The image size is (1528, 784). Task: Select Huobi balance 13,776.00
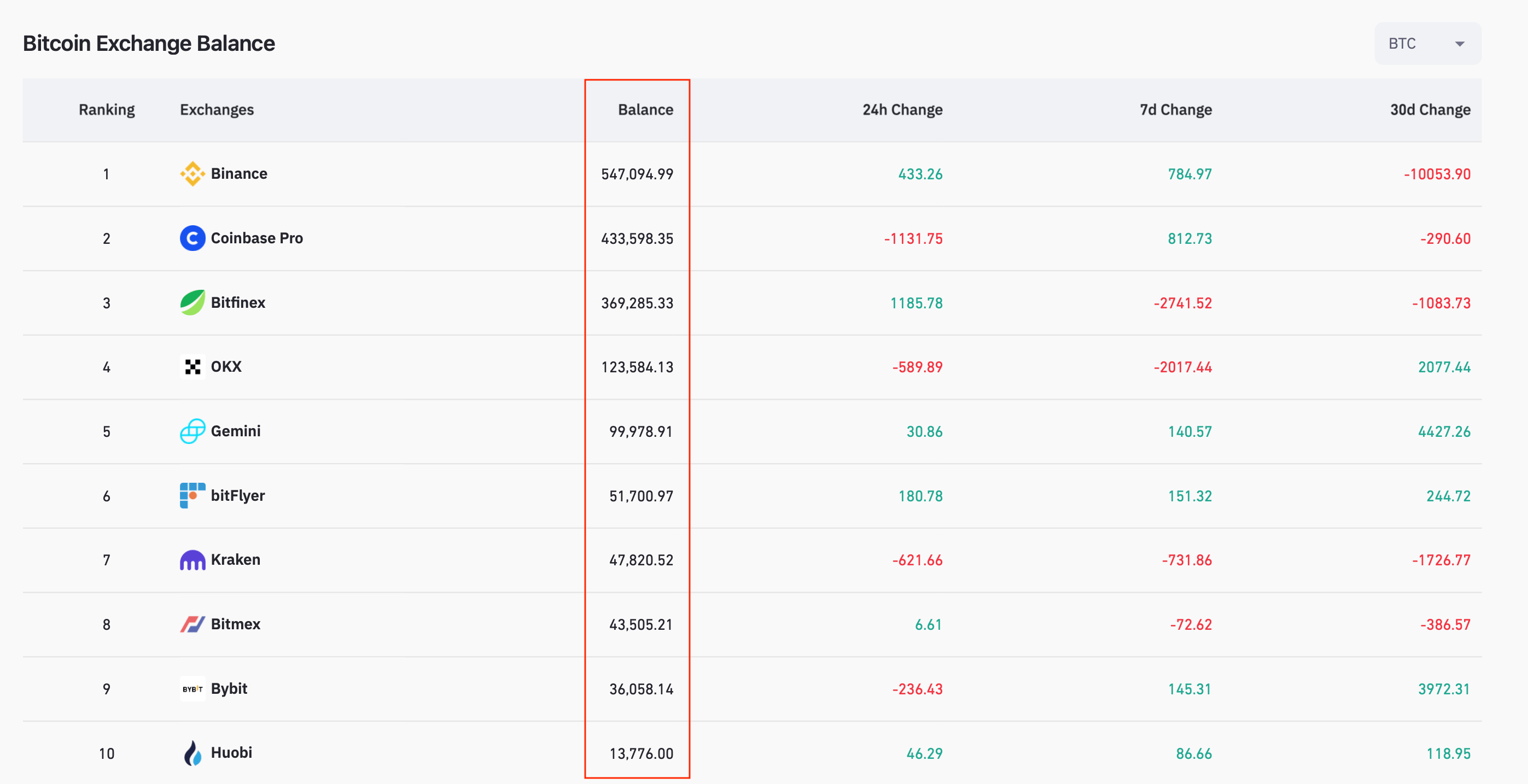[641, 754]
